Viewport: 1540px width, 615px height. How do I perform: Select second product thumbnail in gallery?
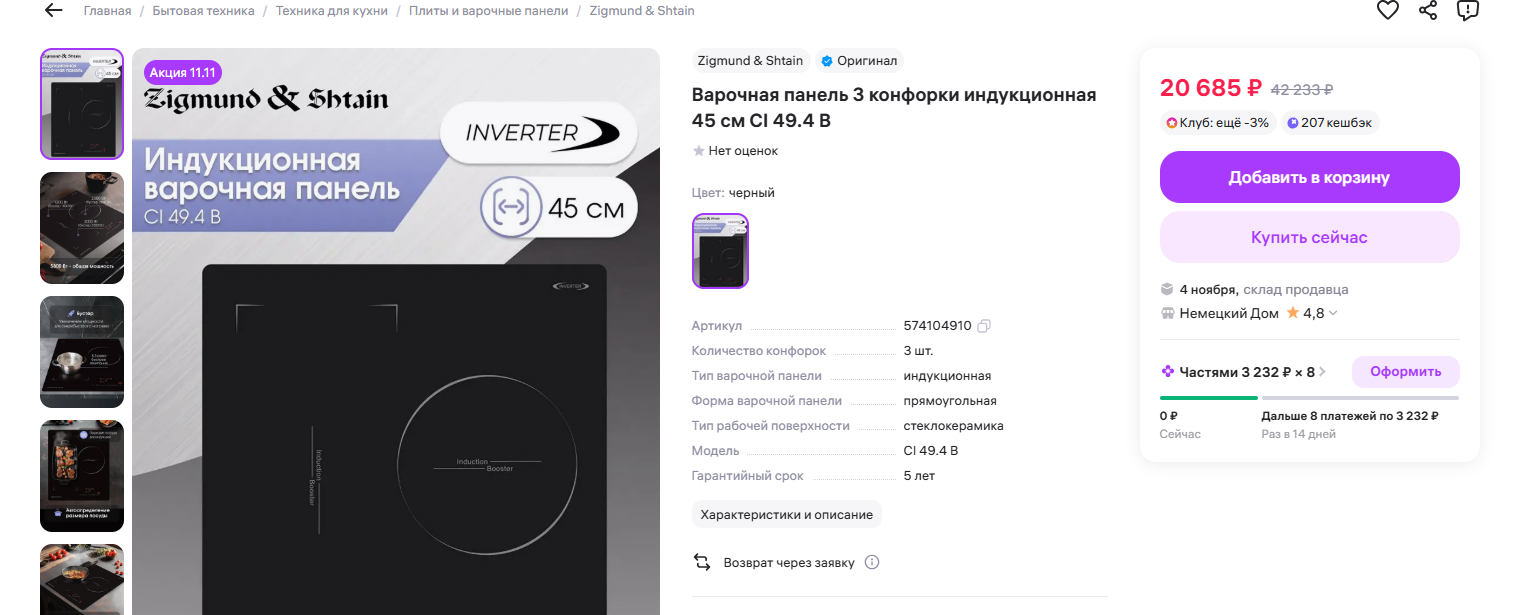(x=82, y=228)
